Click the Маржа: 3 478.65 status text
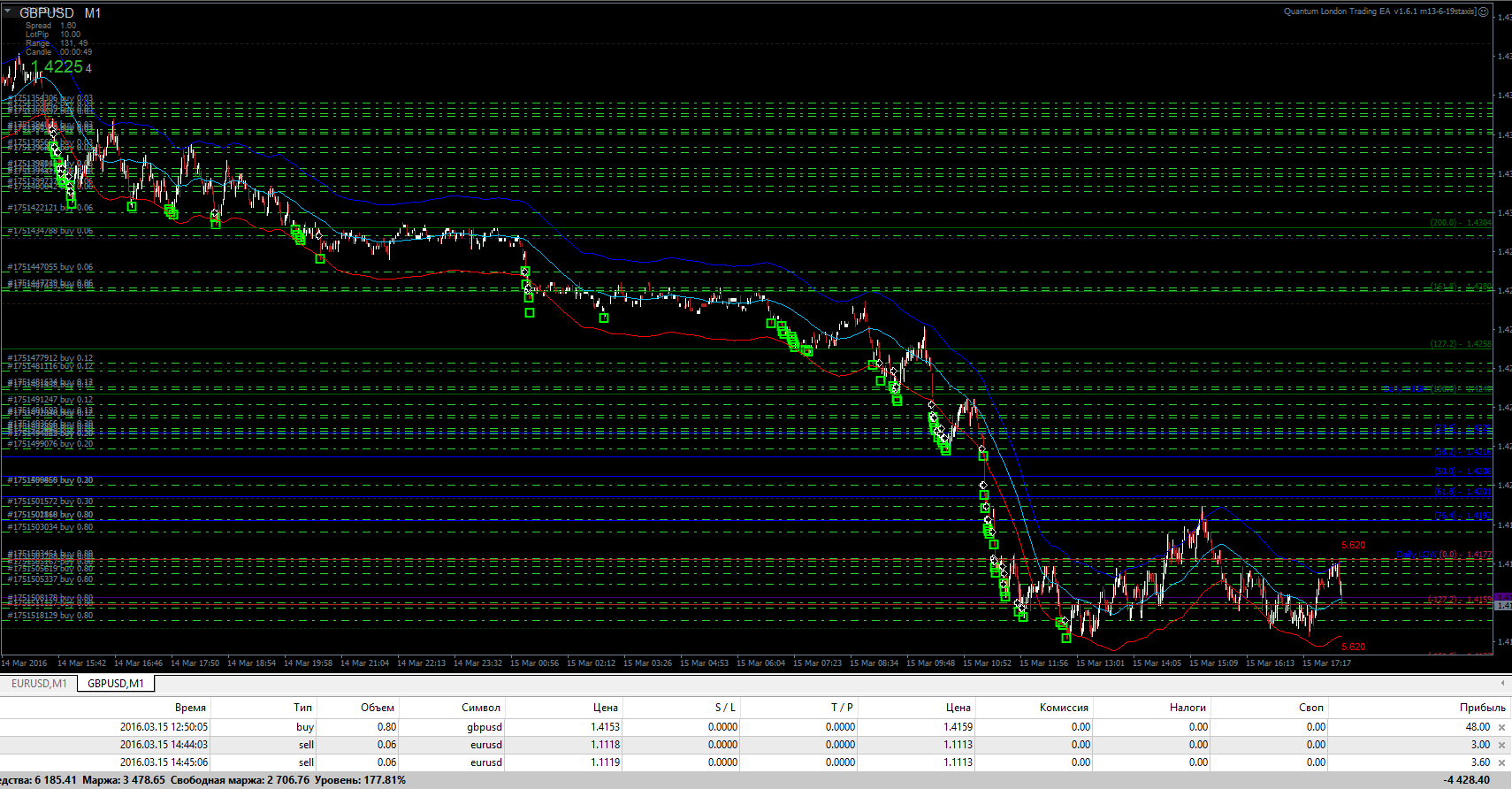The width and height of the screenshot is (1512, 789). coord(124,780)
